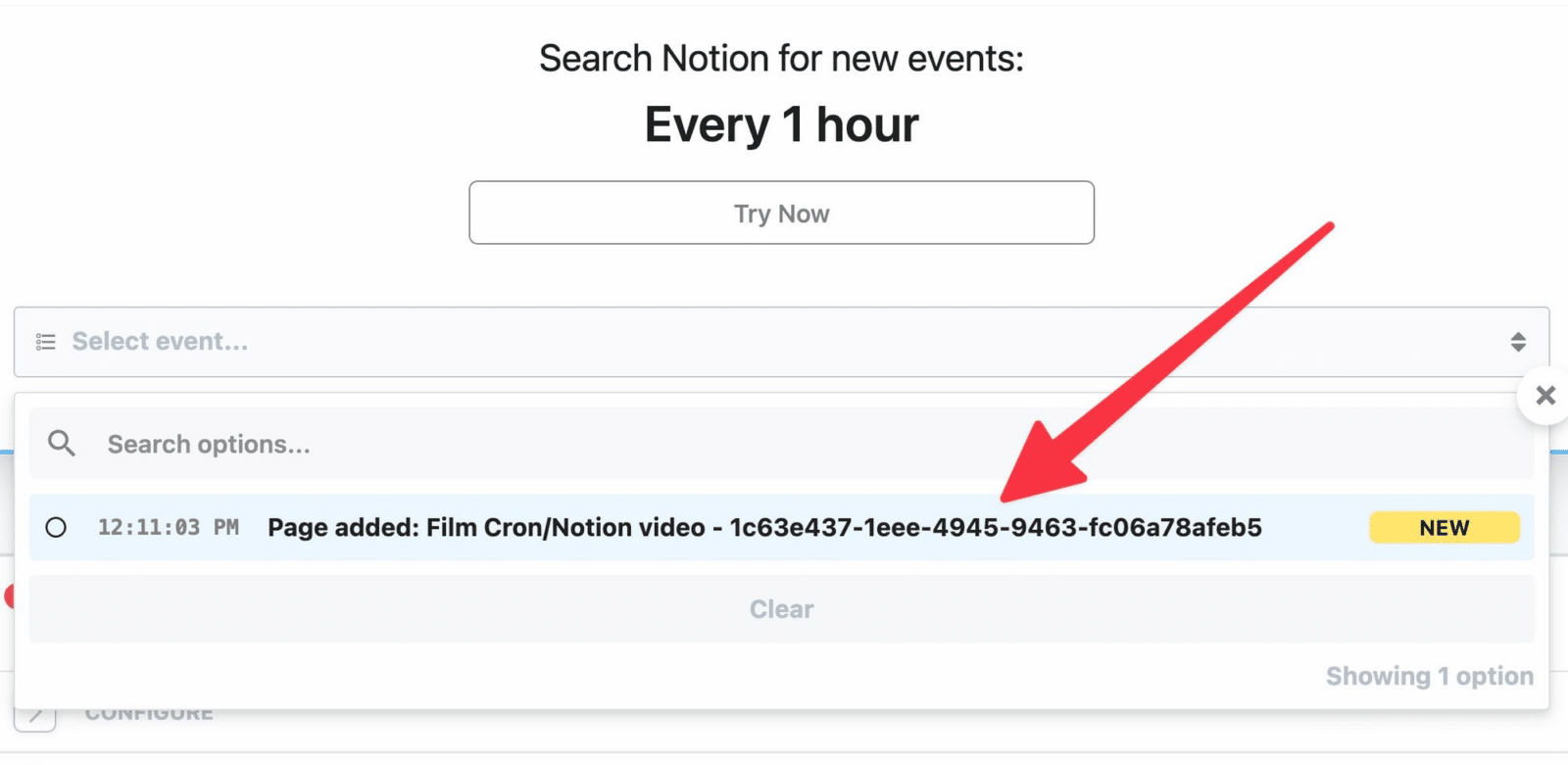Focus the Search options input field
The width and height of the screenshot is (1568, 765).
(781, 444)
